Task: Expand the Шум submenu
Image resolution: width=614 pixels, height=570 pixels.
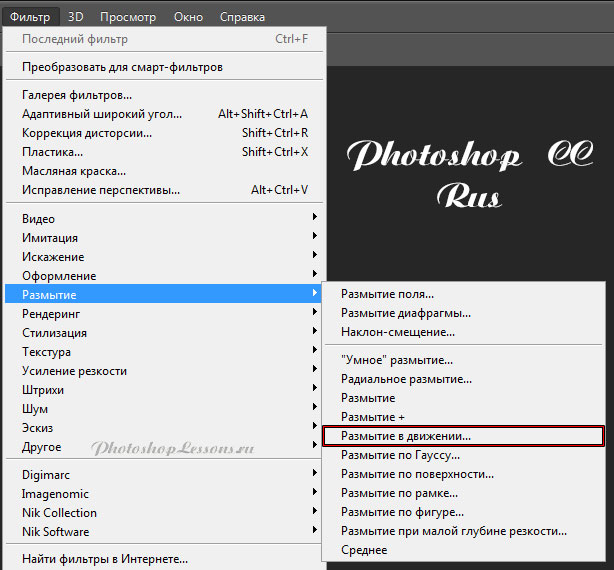Action: pos(164,409)
